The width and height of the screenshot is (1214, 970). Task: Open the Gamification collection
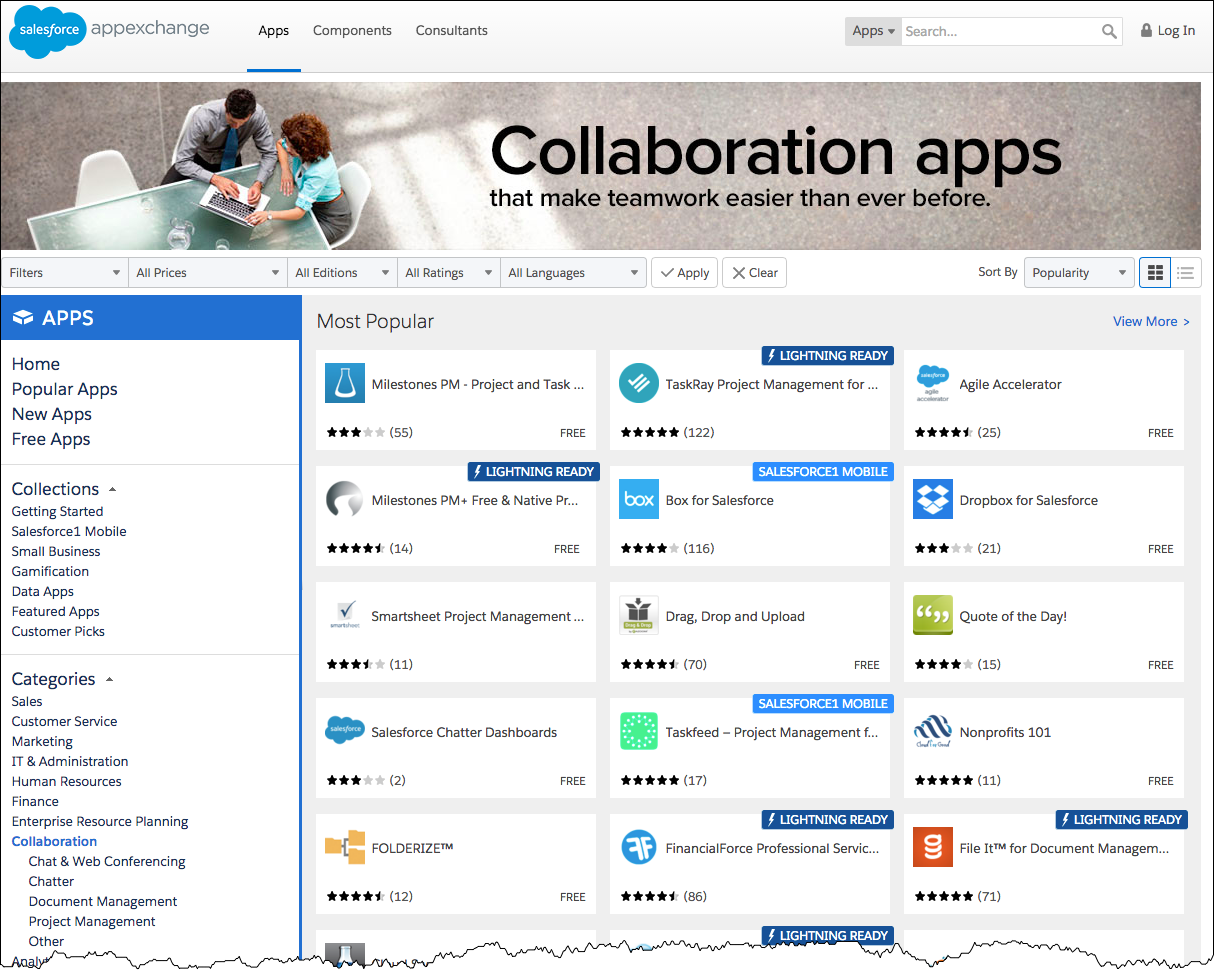50,571
